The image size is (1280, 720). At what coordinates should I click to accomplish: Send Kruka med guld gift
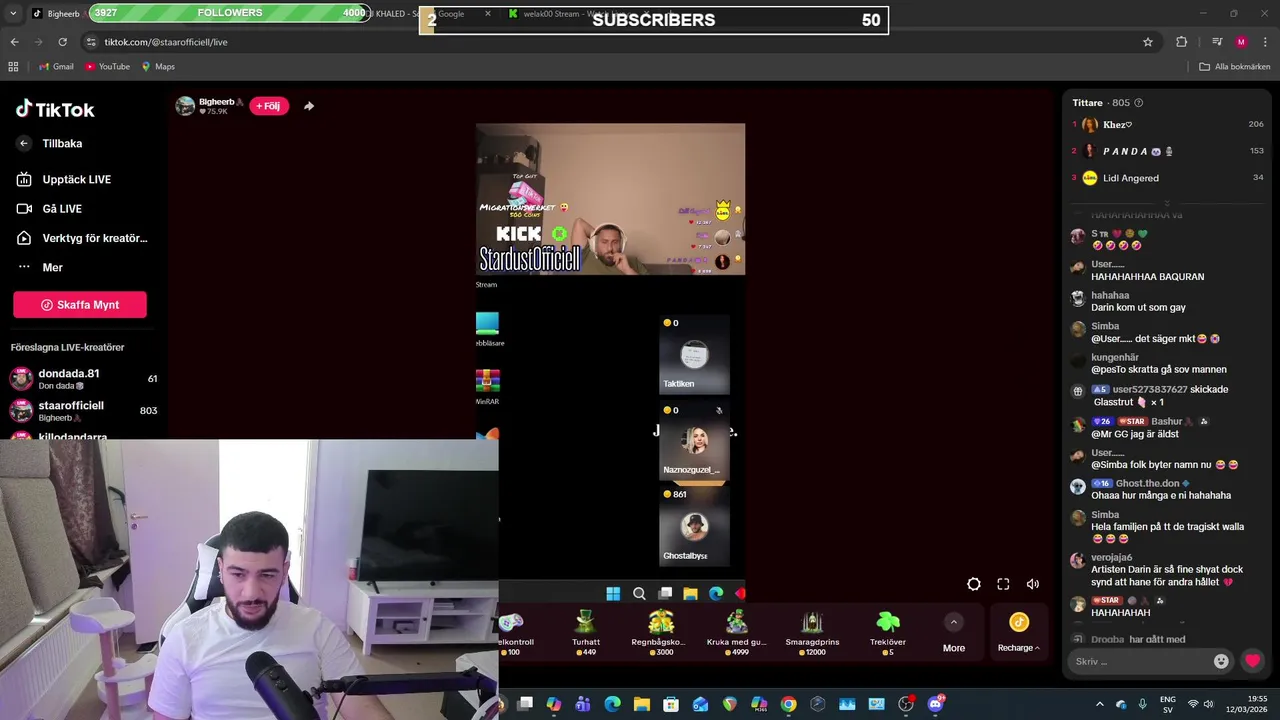736,633
